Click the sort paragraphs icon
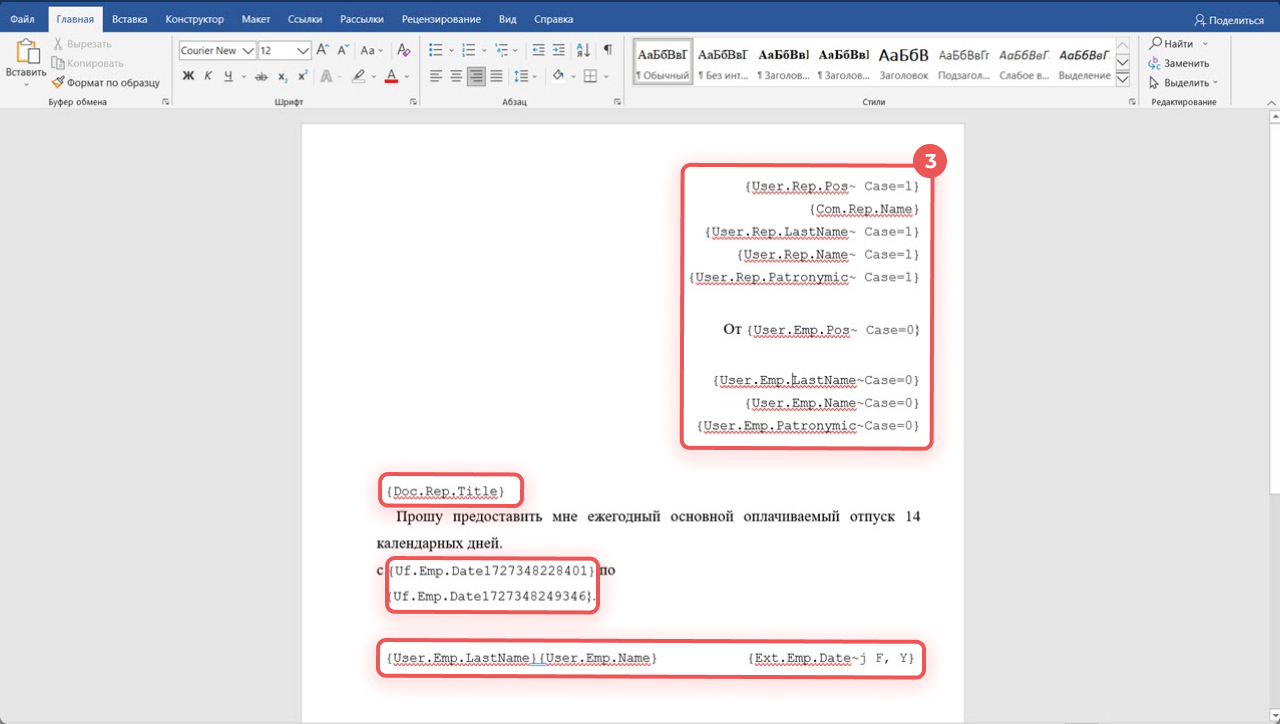Image resolution: width=1280 pixels, height=724 pixels. [583, 50]
